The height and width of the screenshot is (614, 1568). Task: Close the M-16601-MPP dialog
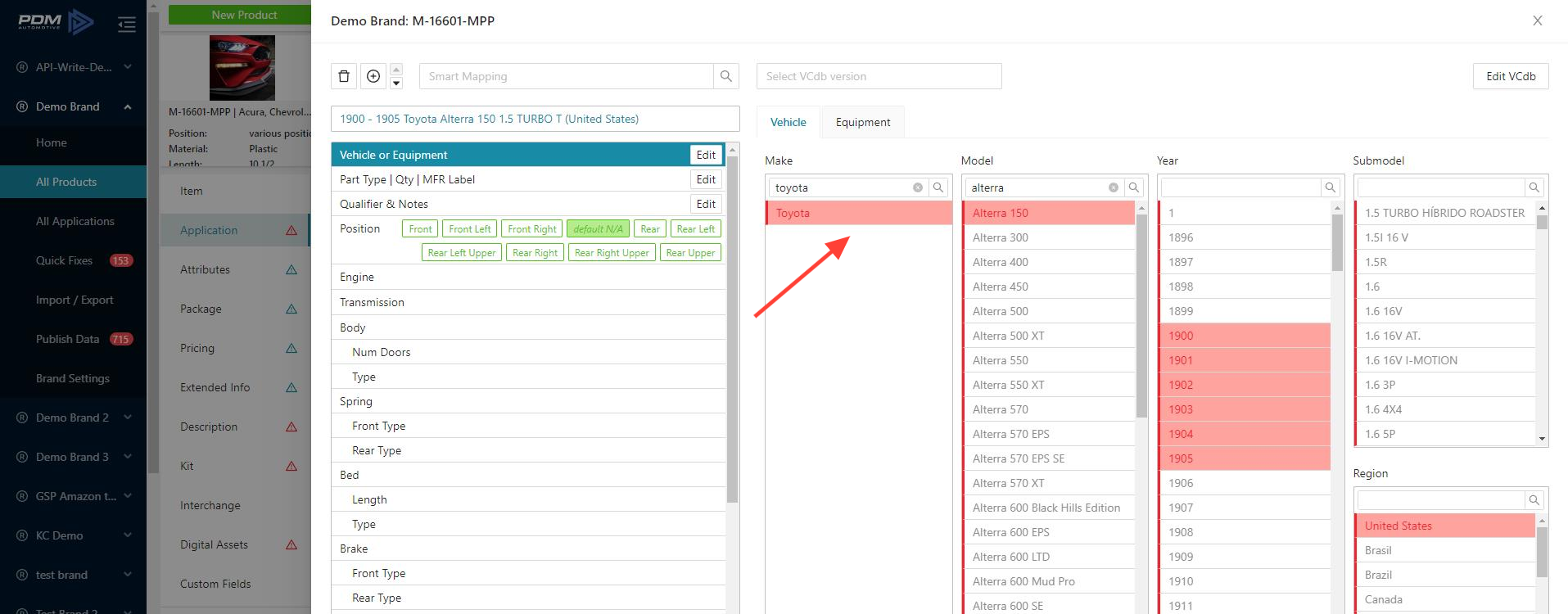1538,20
